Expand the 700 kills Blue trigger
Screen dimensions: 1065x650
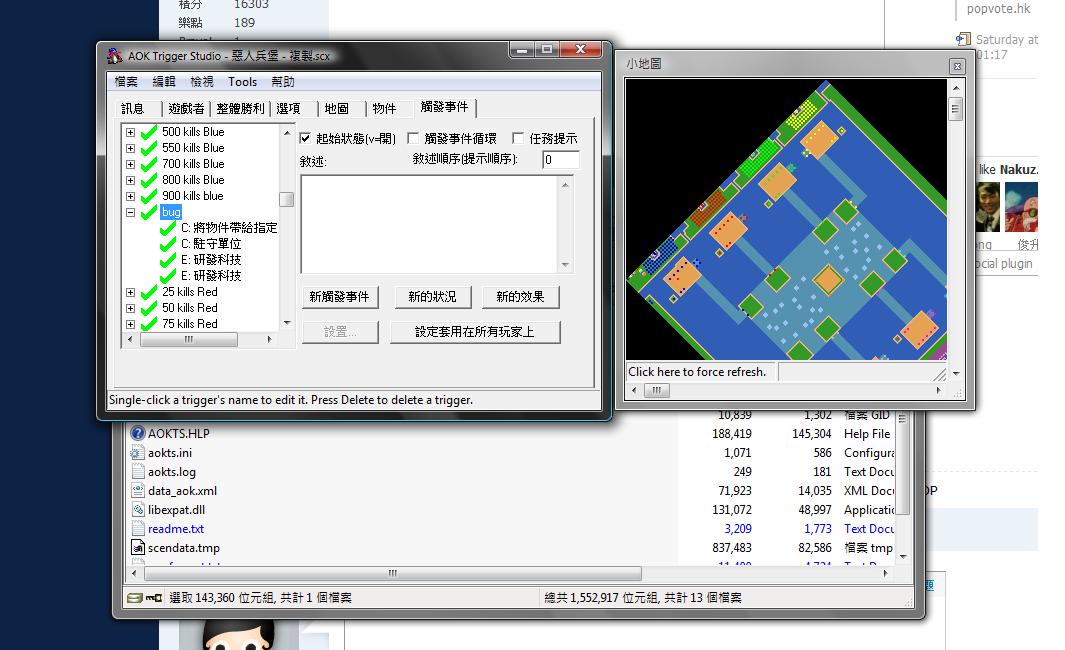pos(130,164)
